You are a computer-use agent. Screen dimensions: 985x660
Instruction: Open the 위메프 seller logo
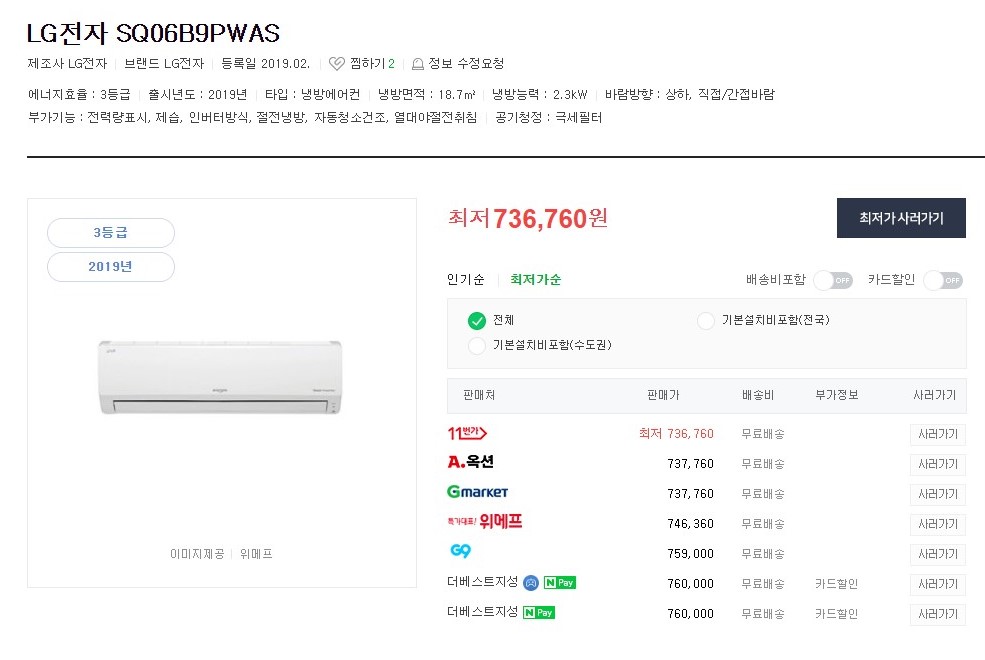484,522
